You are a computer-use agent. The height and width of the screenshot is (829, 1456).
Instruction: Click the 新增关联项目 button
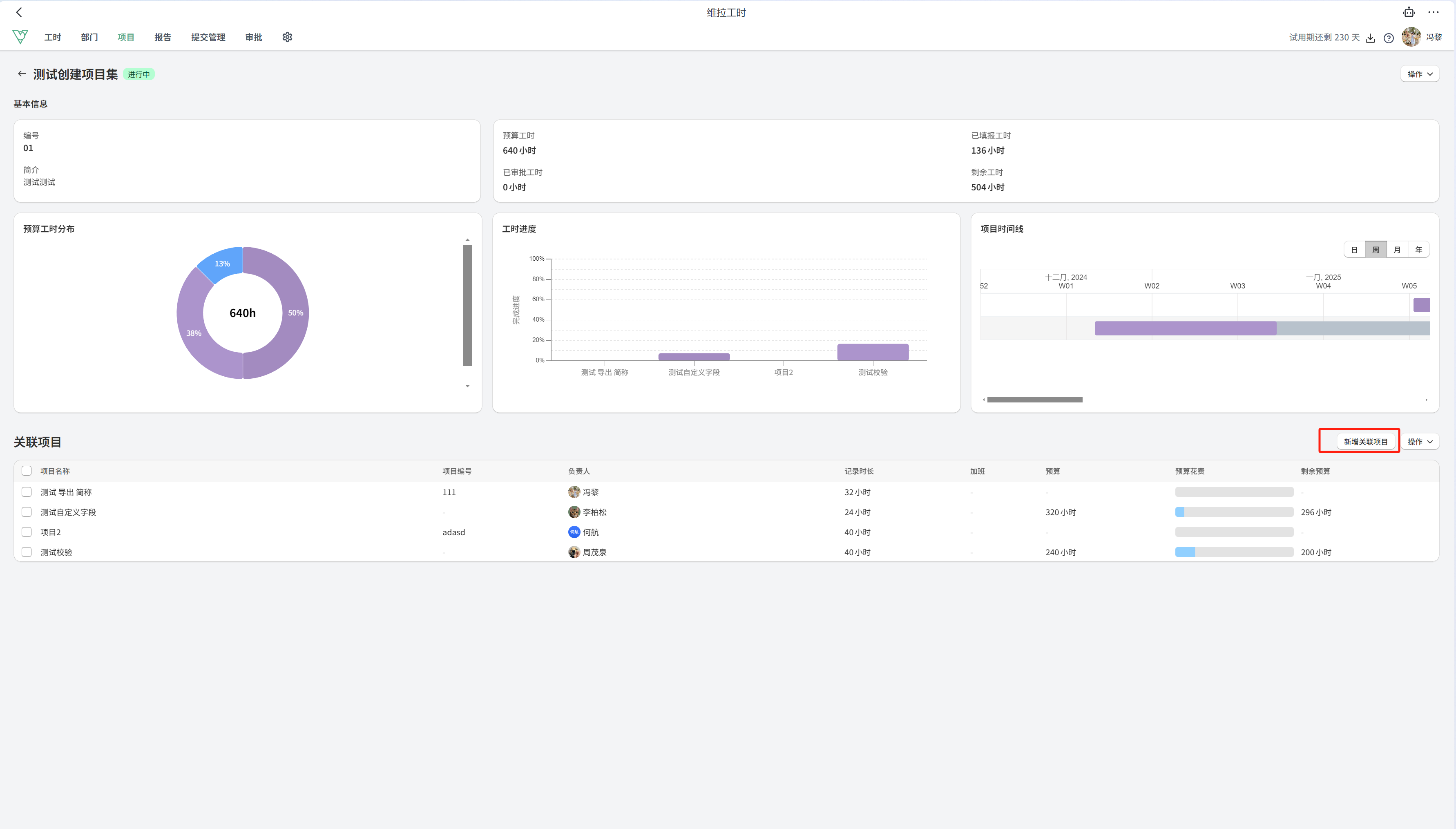1365,442
